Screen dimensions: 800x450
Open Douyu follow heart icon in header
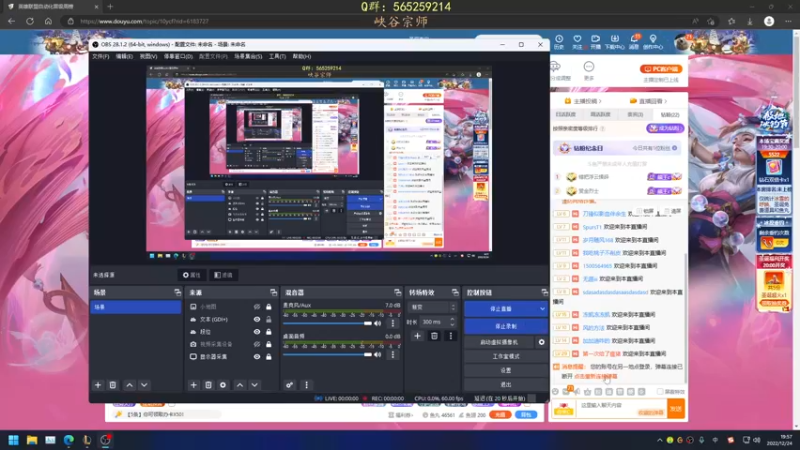(x=577, y=42)
